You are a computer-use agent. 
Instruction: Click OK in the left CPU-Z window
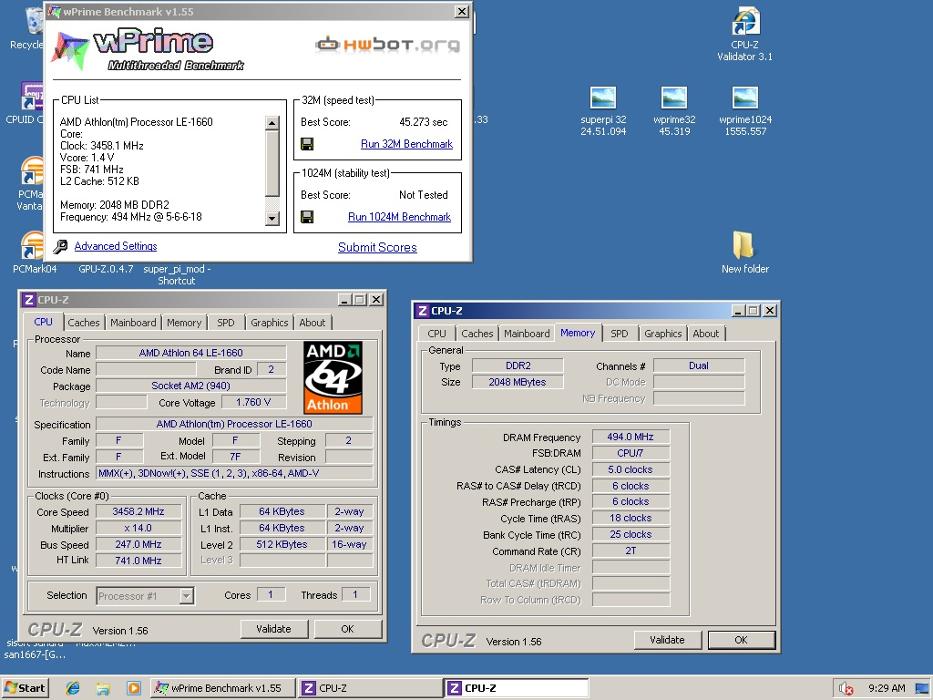tap(347, 629)
